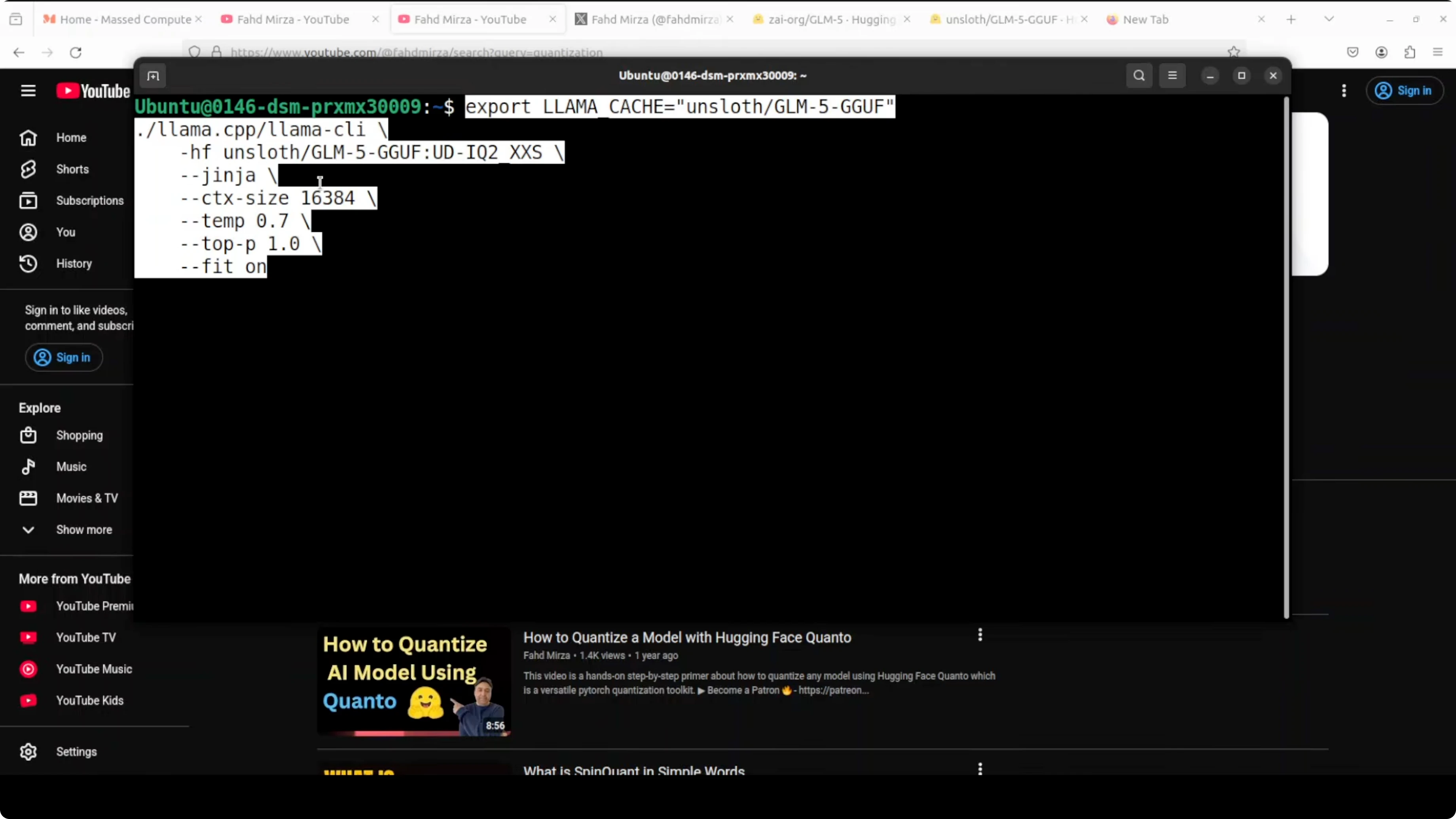Go to Subscriptions in the sidebar

(89, 201)
